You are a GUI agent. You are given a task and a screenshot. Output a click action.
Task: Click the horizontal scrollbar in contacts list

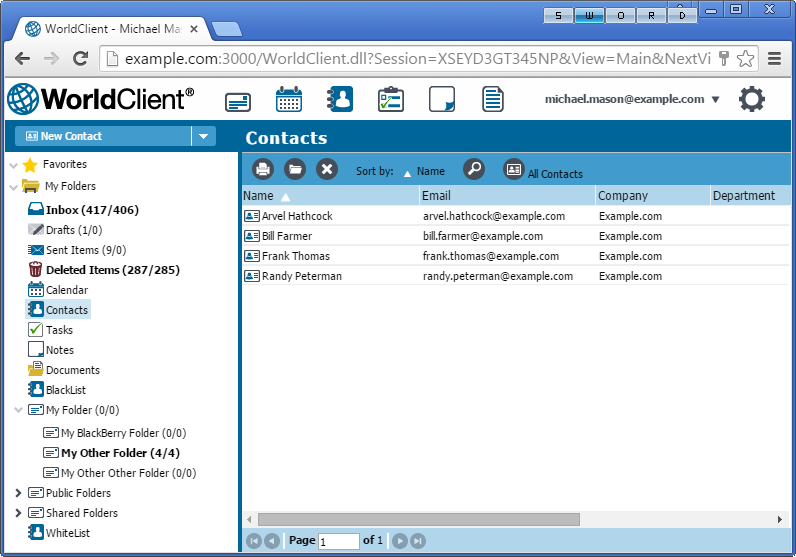coord(418,519)
